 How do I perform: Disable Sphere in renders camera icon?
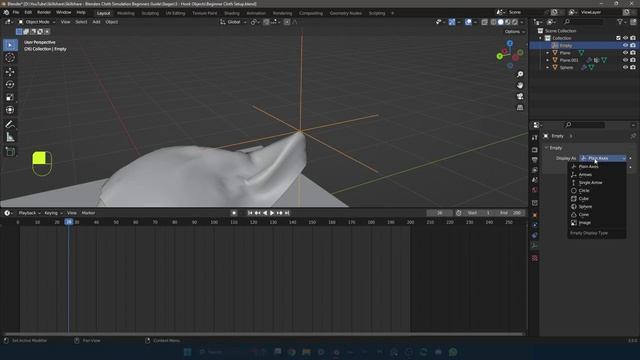[633, 67]
